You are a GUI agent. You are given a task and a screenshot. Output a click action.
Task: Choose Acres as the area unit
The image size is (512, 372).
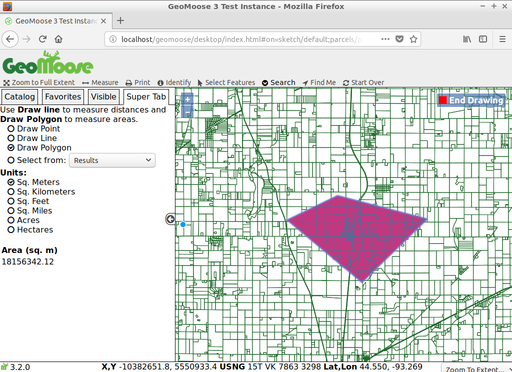23,220
